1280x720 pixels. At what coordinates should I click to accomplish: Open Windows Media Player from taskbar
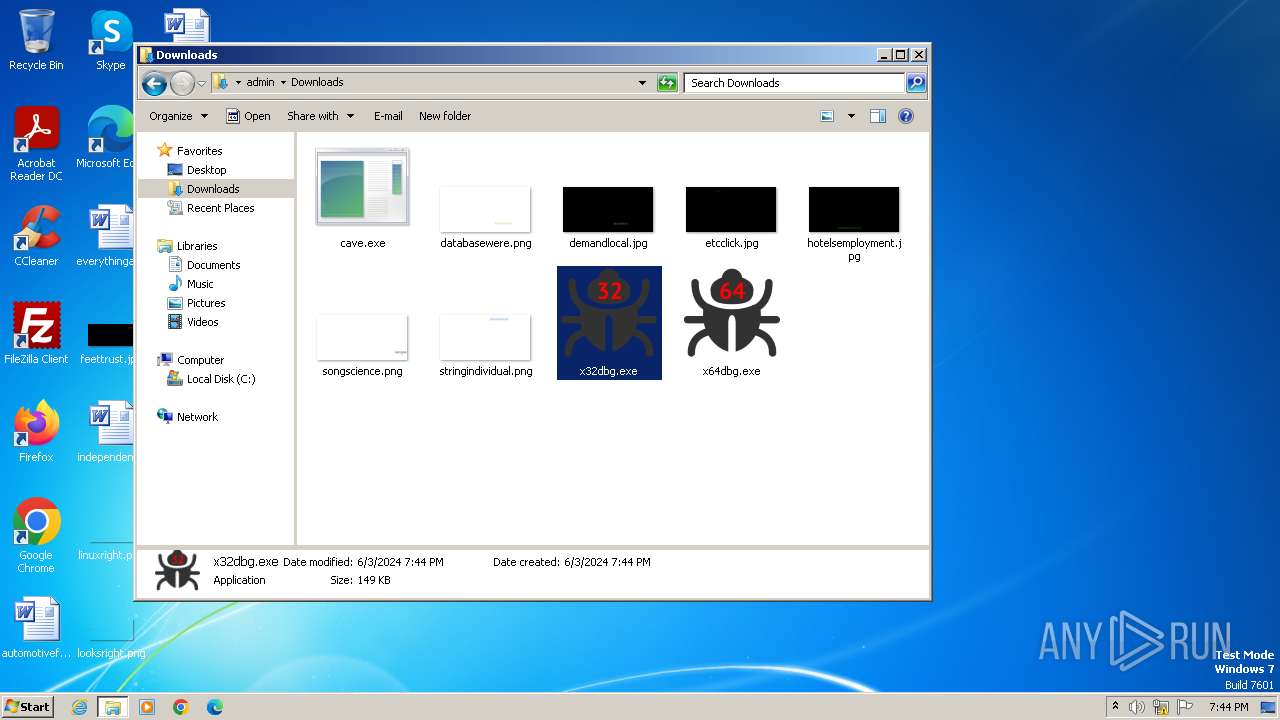147,707
